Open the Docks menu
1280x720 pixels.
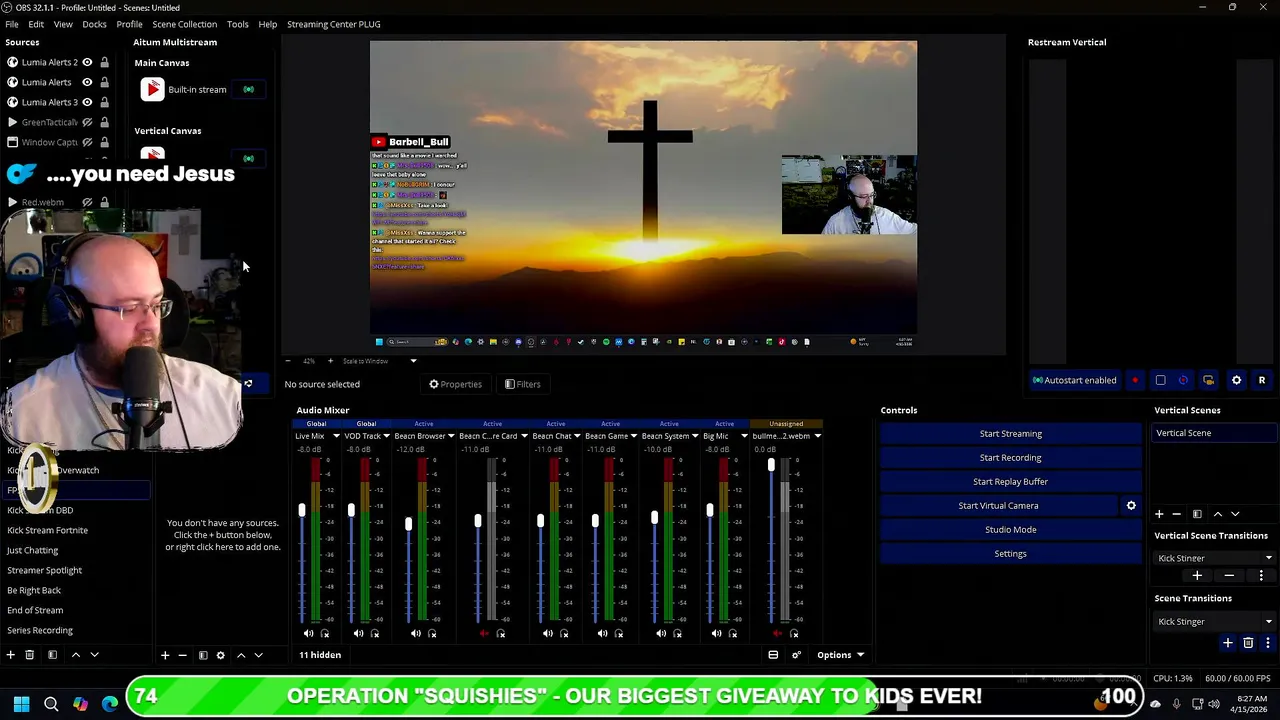(x=94, y=24)
